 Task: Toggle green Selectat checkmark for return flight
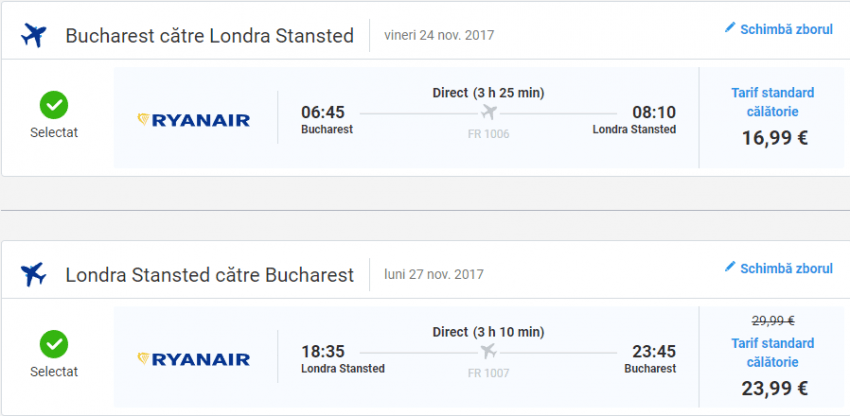[x=54, y=344]
